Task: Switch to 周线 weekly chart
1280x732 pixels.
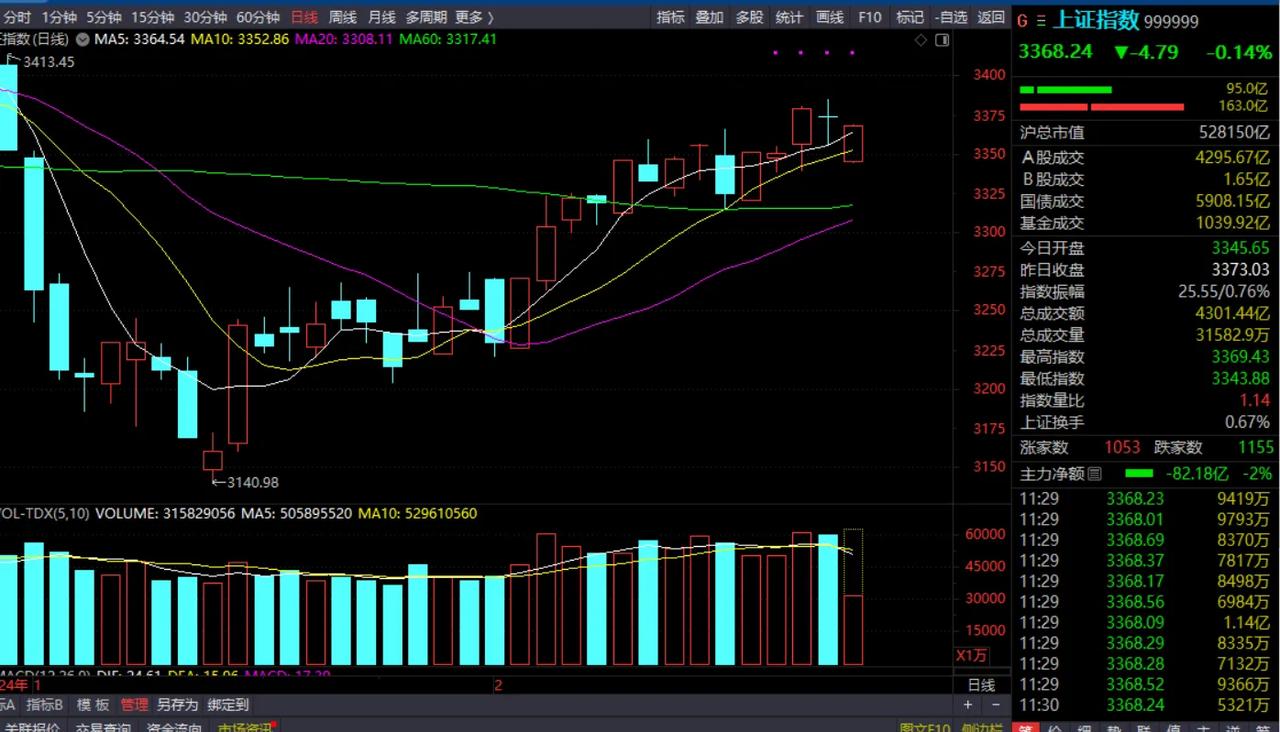Action: (x=343, y=17)
